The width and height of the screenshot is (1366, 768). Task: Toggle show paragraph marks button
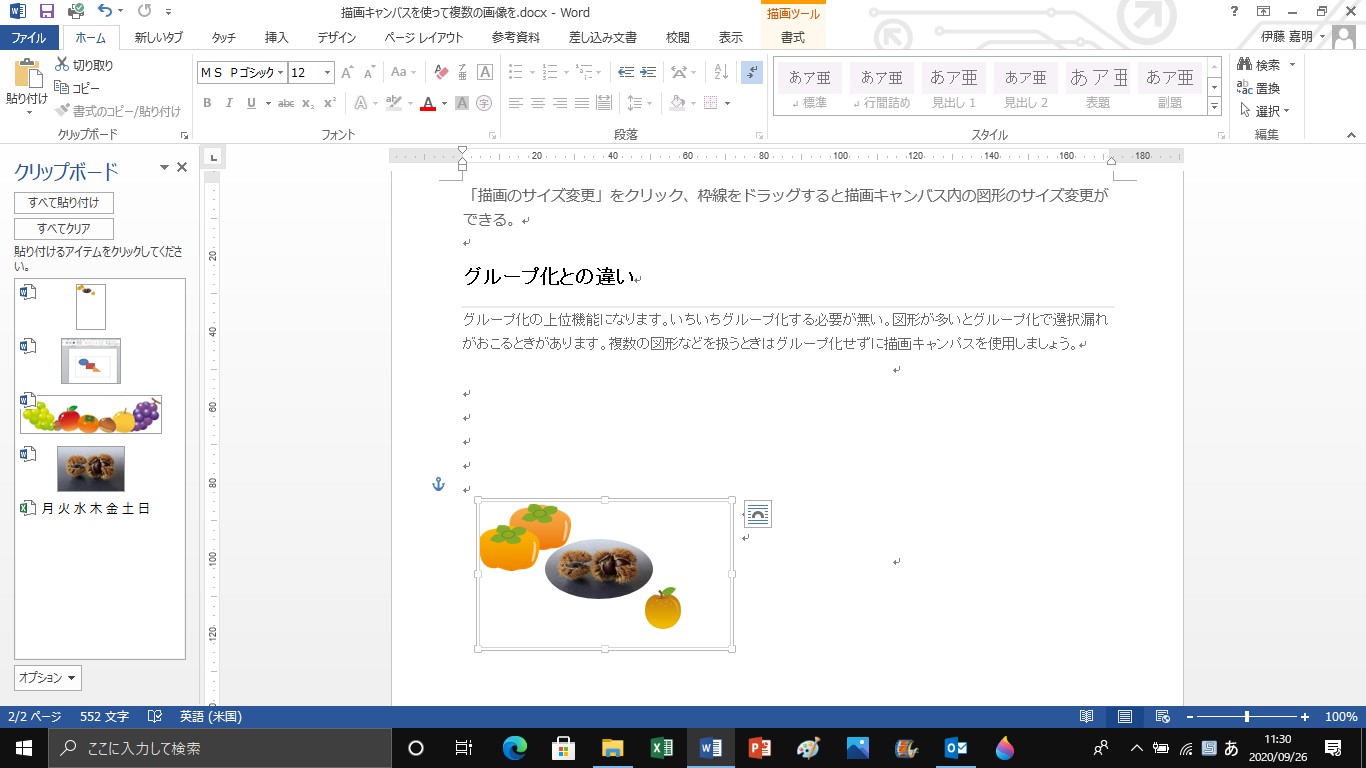[x=753, y=72]
